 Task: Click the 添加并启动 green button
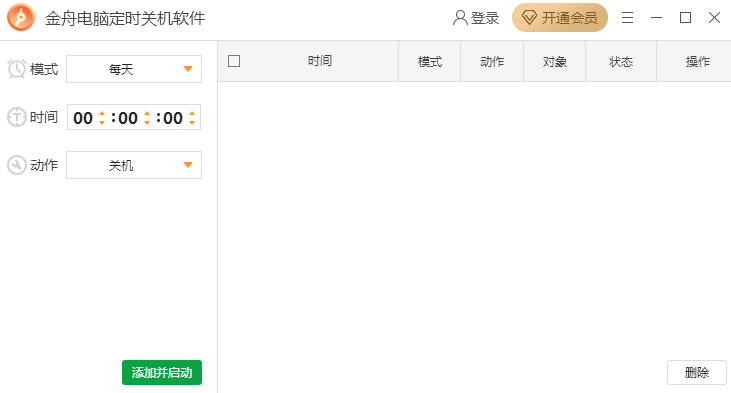click(162, 372)
